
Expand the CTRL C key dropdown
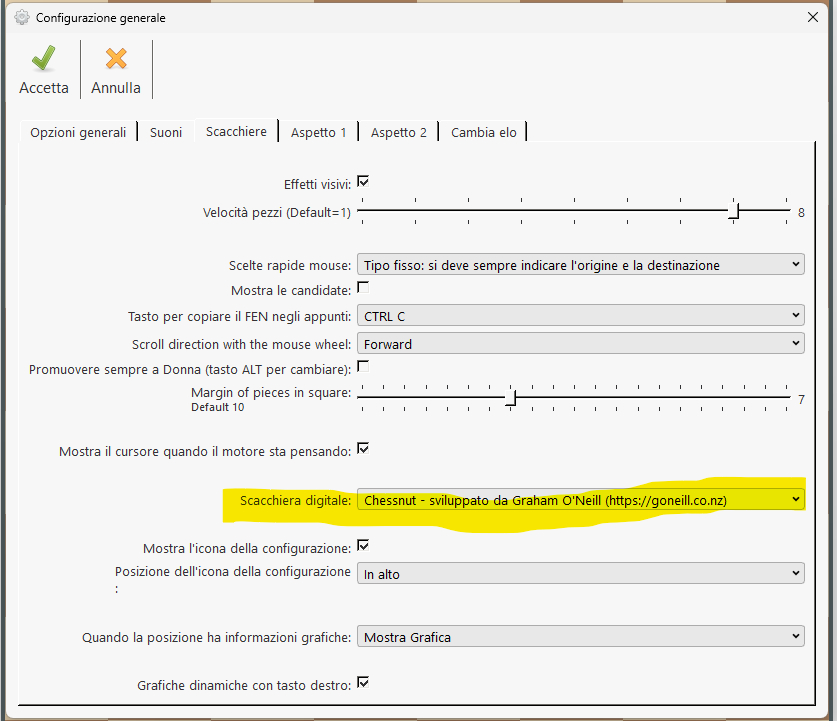pos(580,316)
